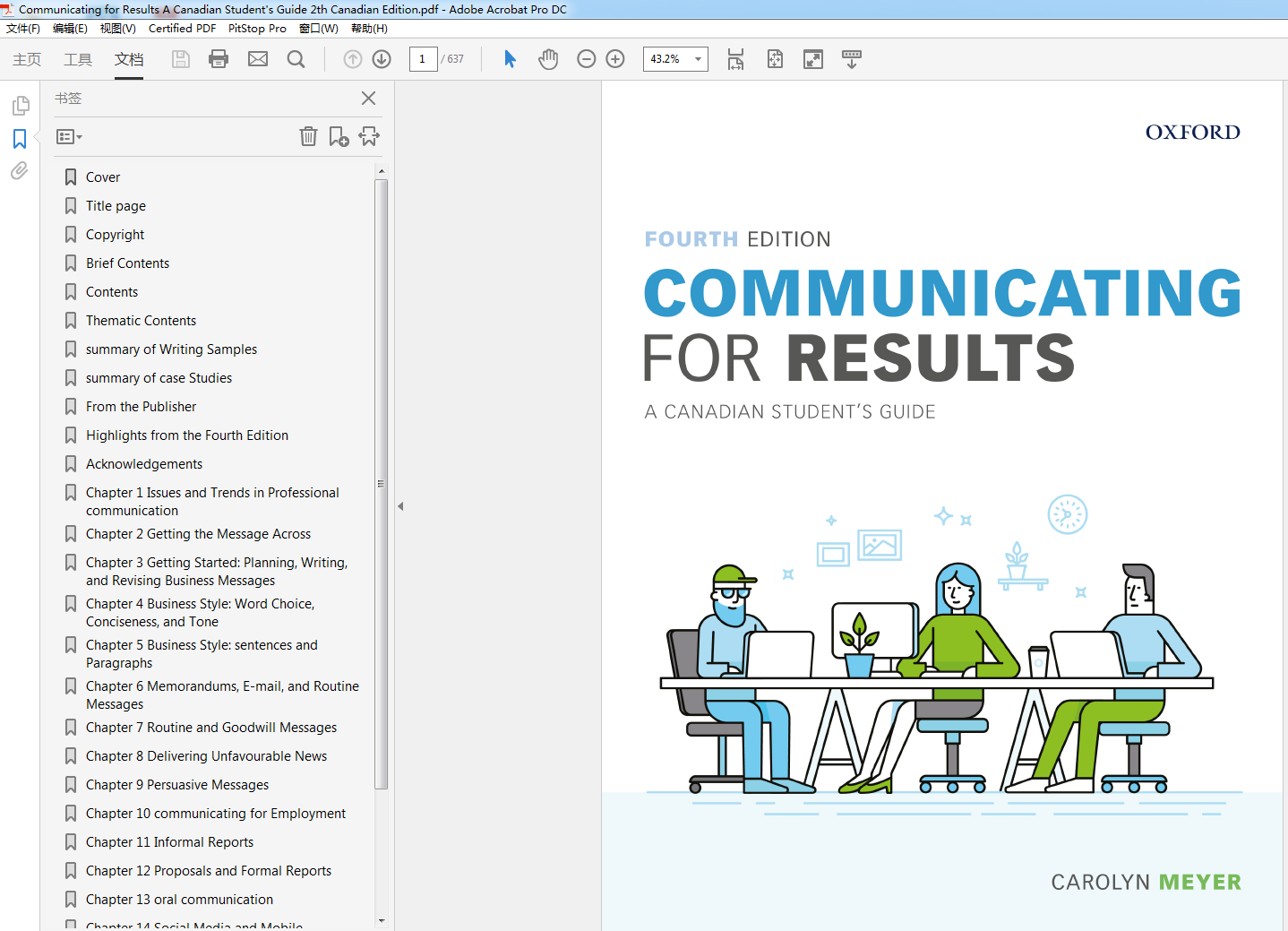
Task: Click the Save file icon
Action: tap(181, 59)
